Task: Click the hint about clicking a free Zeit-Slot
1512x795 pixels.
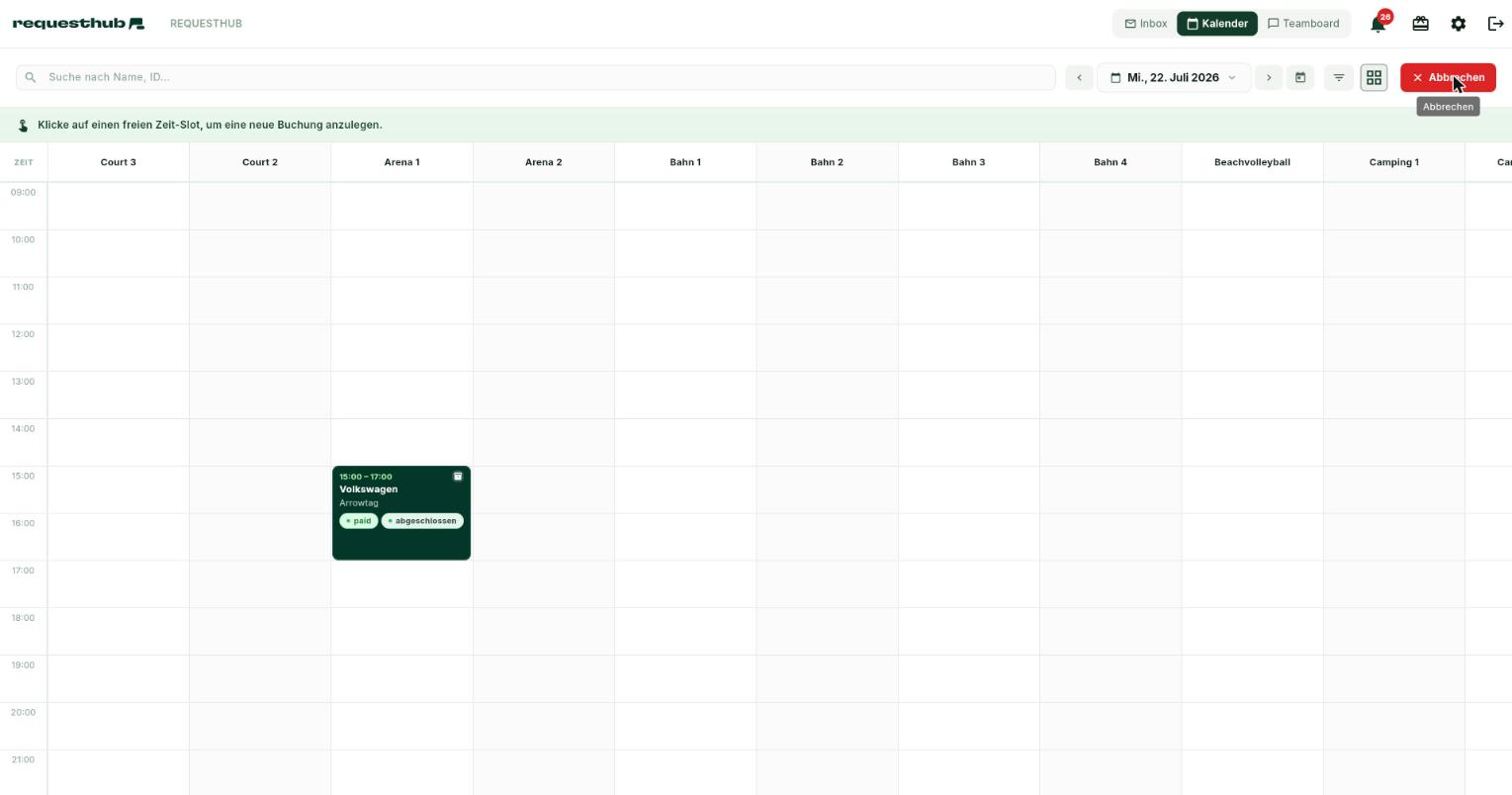Action: 210,126
